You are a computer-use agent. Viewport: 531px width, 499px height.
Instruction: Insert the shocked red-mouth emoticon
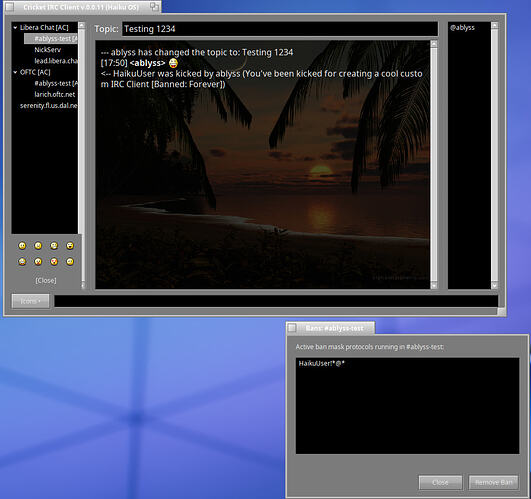pos(38,261)
